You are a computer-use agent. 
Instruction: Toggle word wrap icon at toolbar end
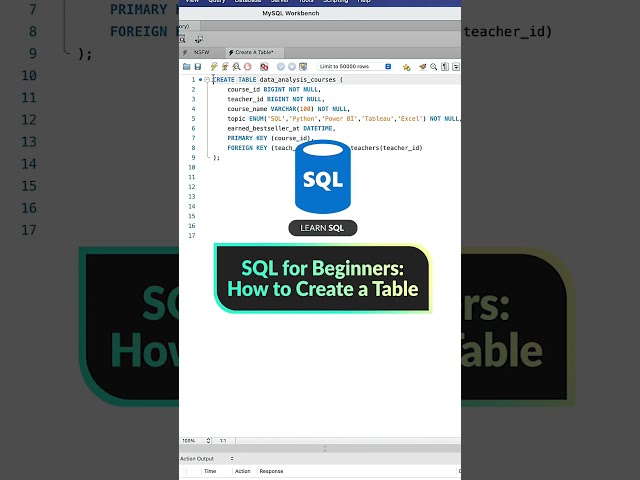pyautogui.click(x=456, y=67)
